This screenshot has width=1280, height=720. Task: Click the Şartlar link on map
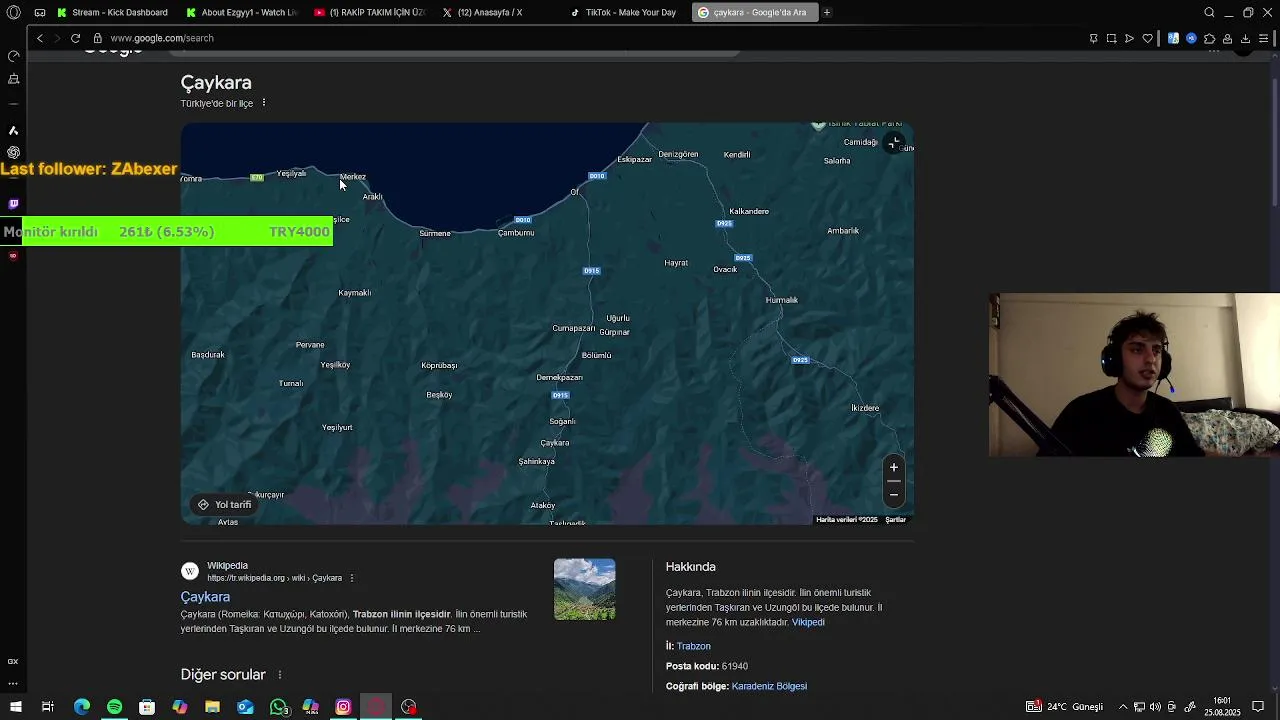click(x=896, y=520)
